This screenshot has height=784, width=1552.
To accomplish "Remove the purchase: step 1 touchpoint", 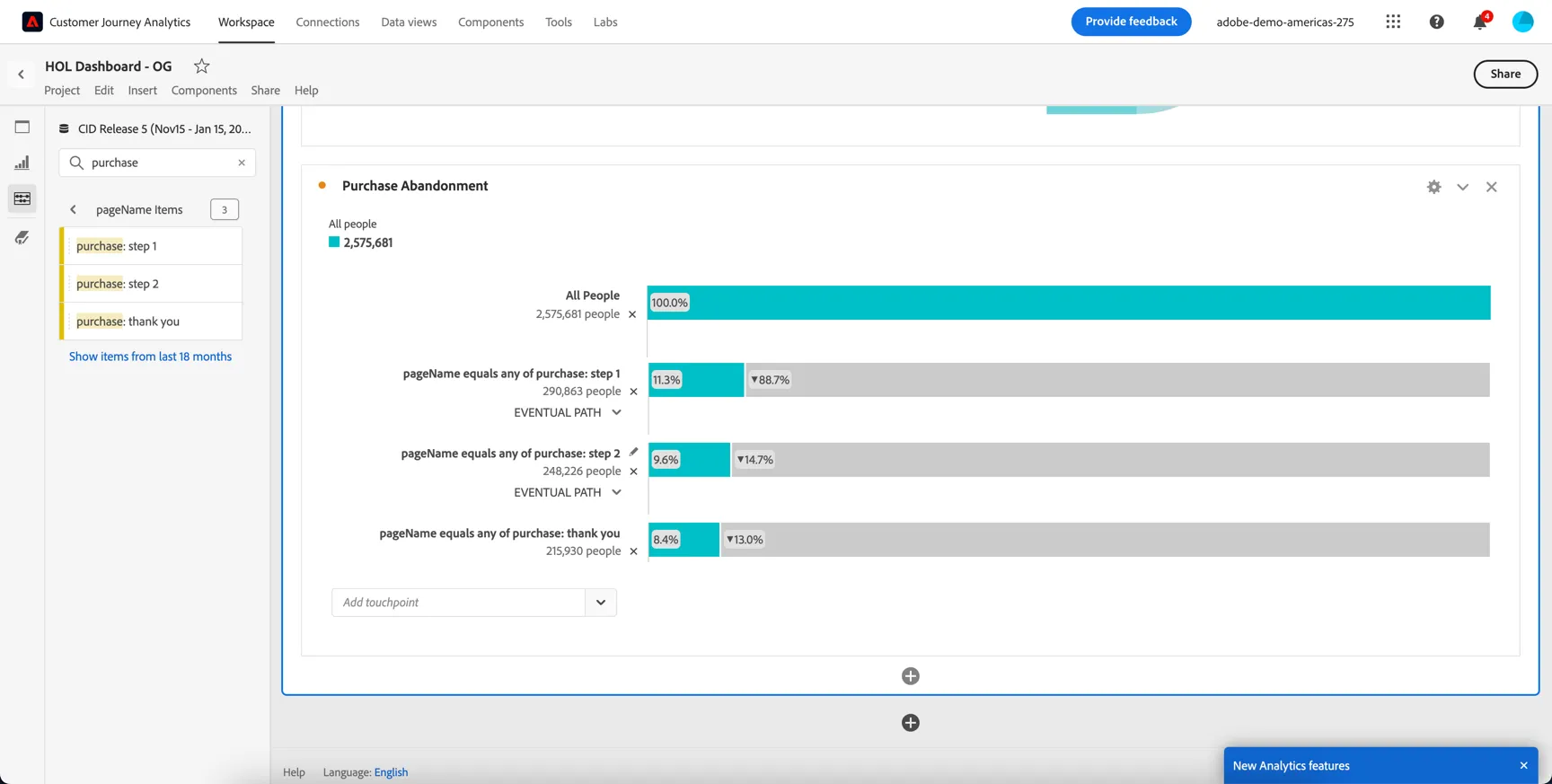I will 633,392.
